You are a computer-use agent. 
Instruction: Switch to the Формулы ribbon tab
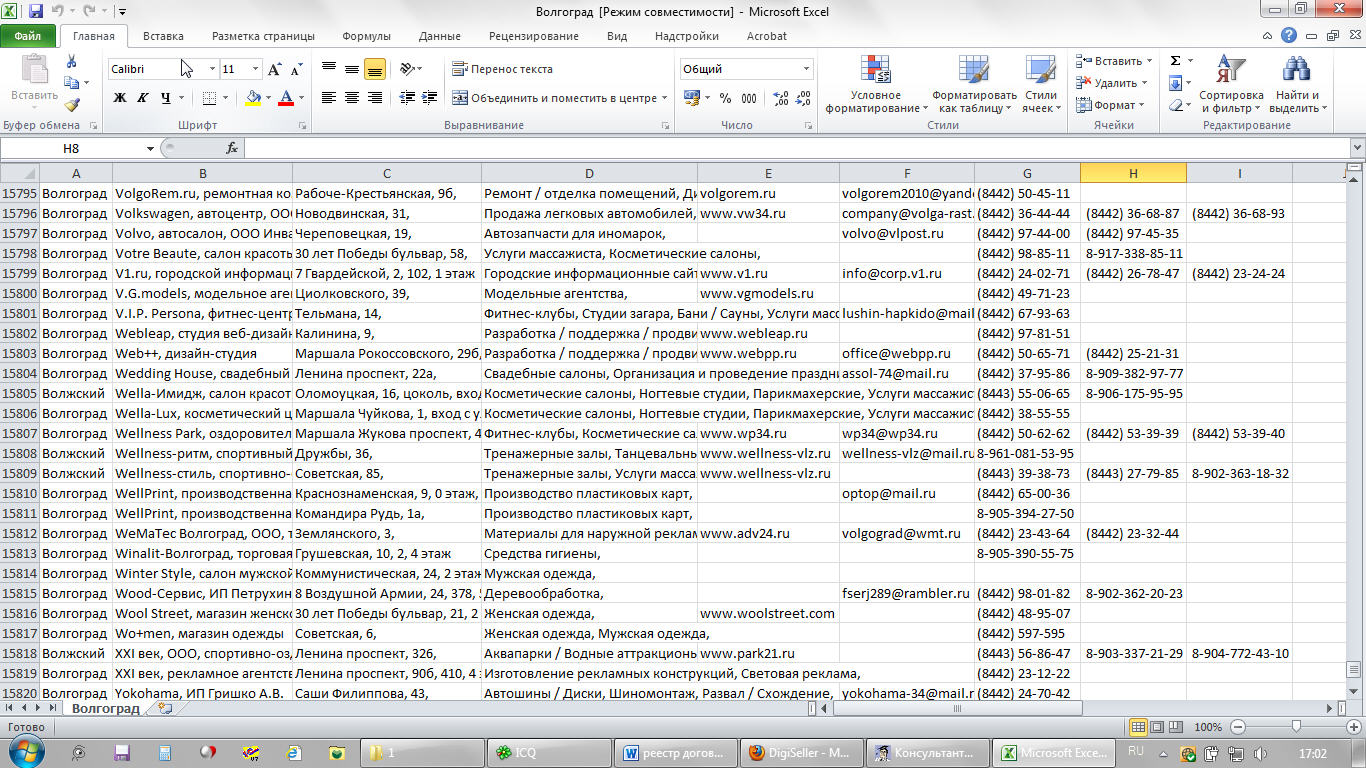coord(366,36)
